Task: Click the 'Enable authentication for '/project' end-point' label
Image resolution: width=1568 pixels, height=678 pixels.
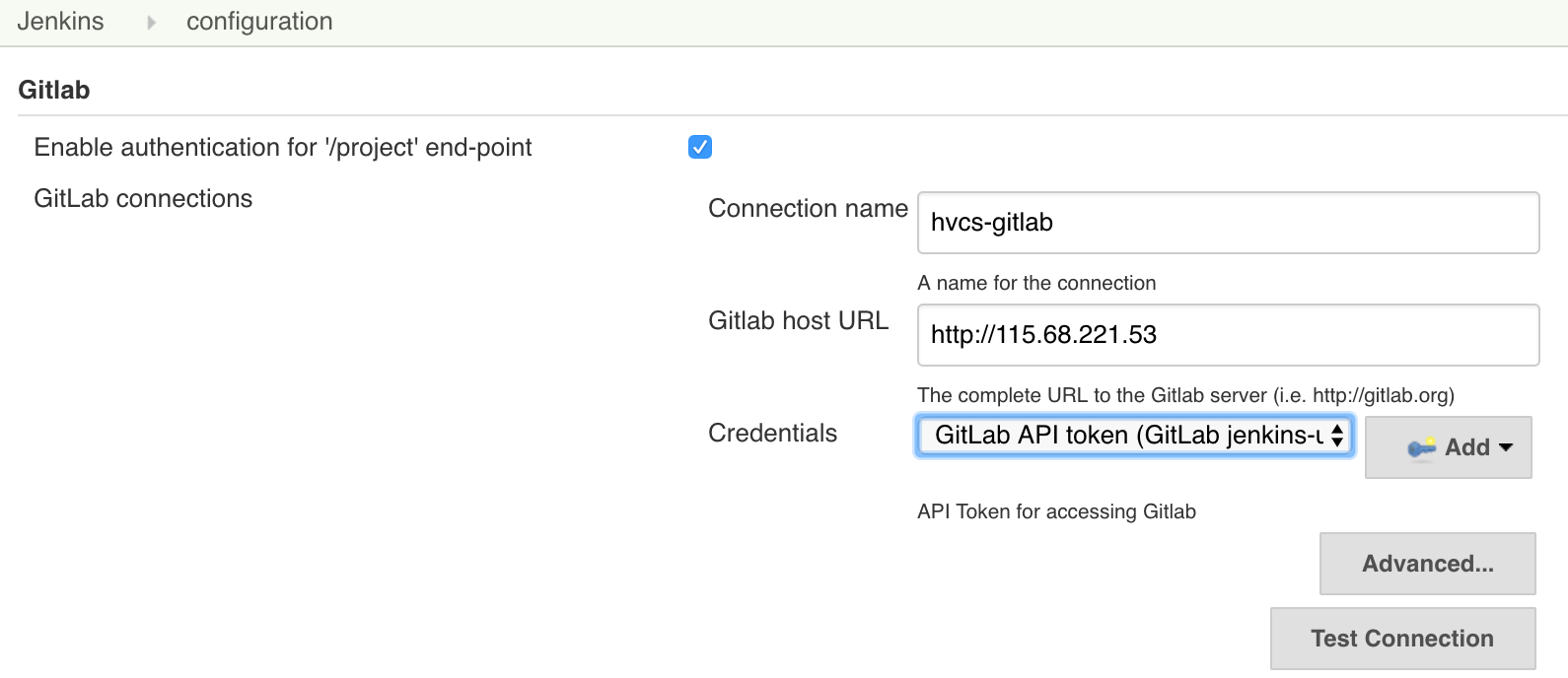Action: coord(283,147)
